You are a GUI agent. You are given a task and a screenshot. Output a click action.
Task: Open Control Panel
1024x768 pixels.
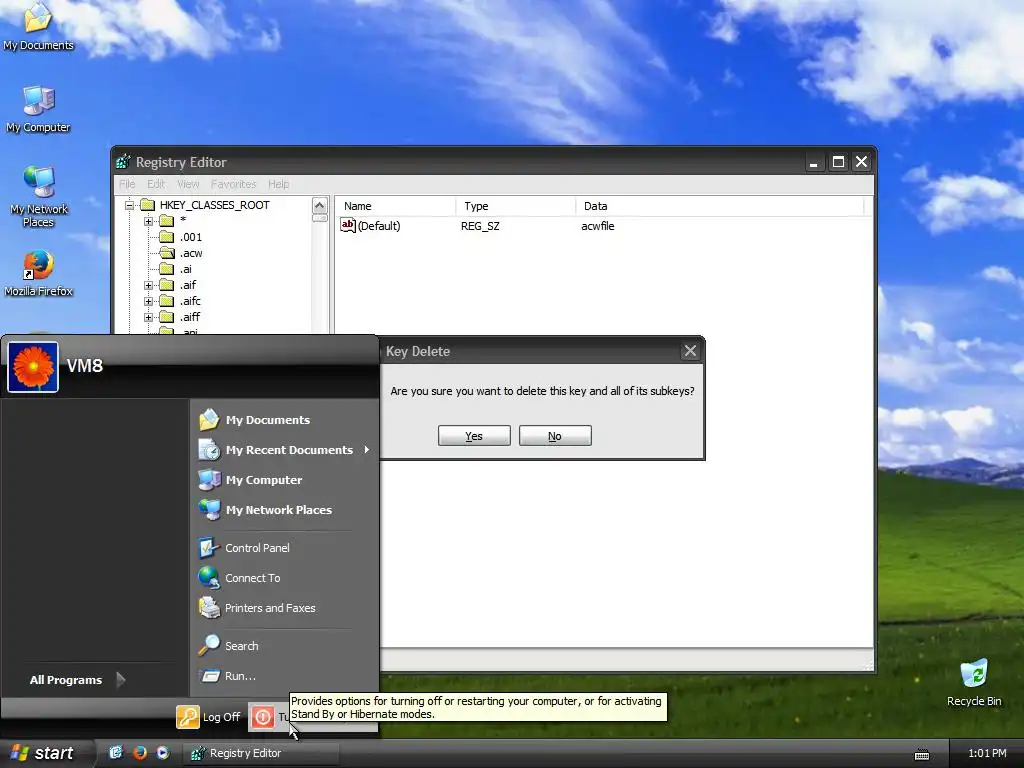pos(244,548)
